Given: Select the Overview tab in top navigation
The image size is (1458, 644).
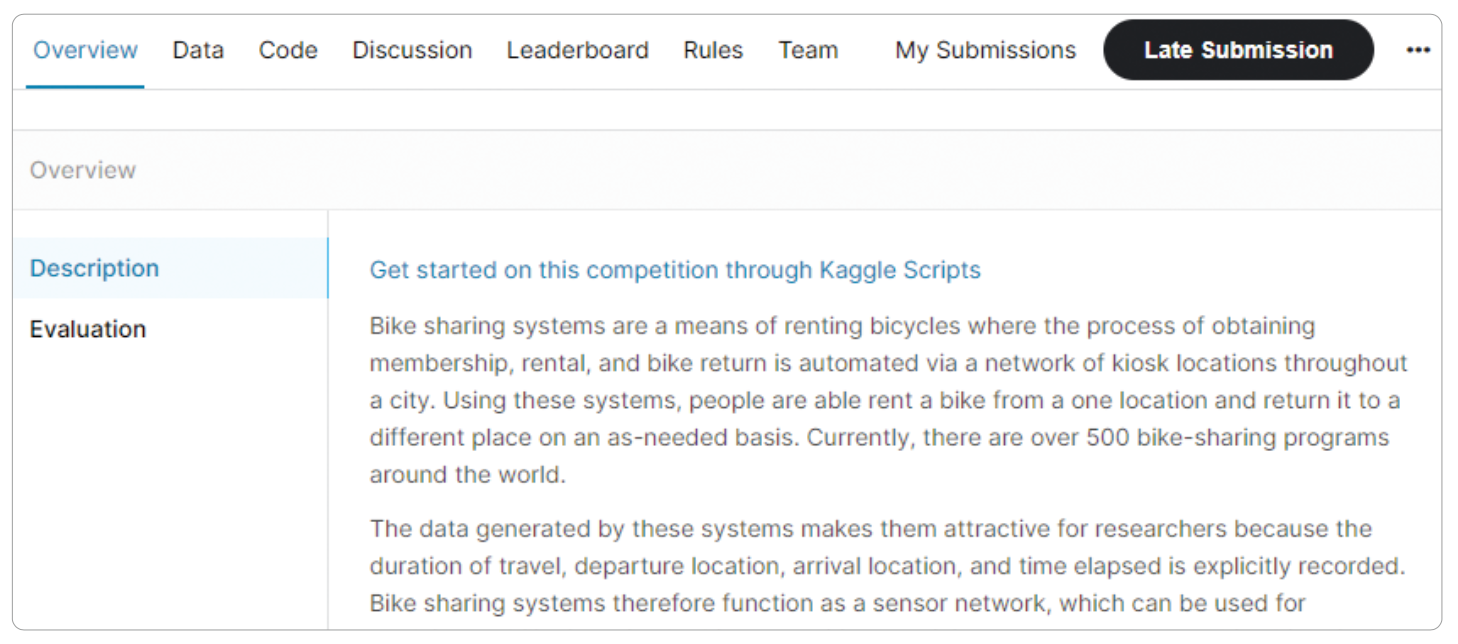Looking at the screenshot, I should (86, 50).
